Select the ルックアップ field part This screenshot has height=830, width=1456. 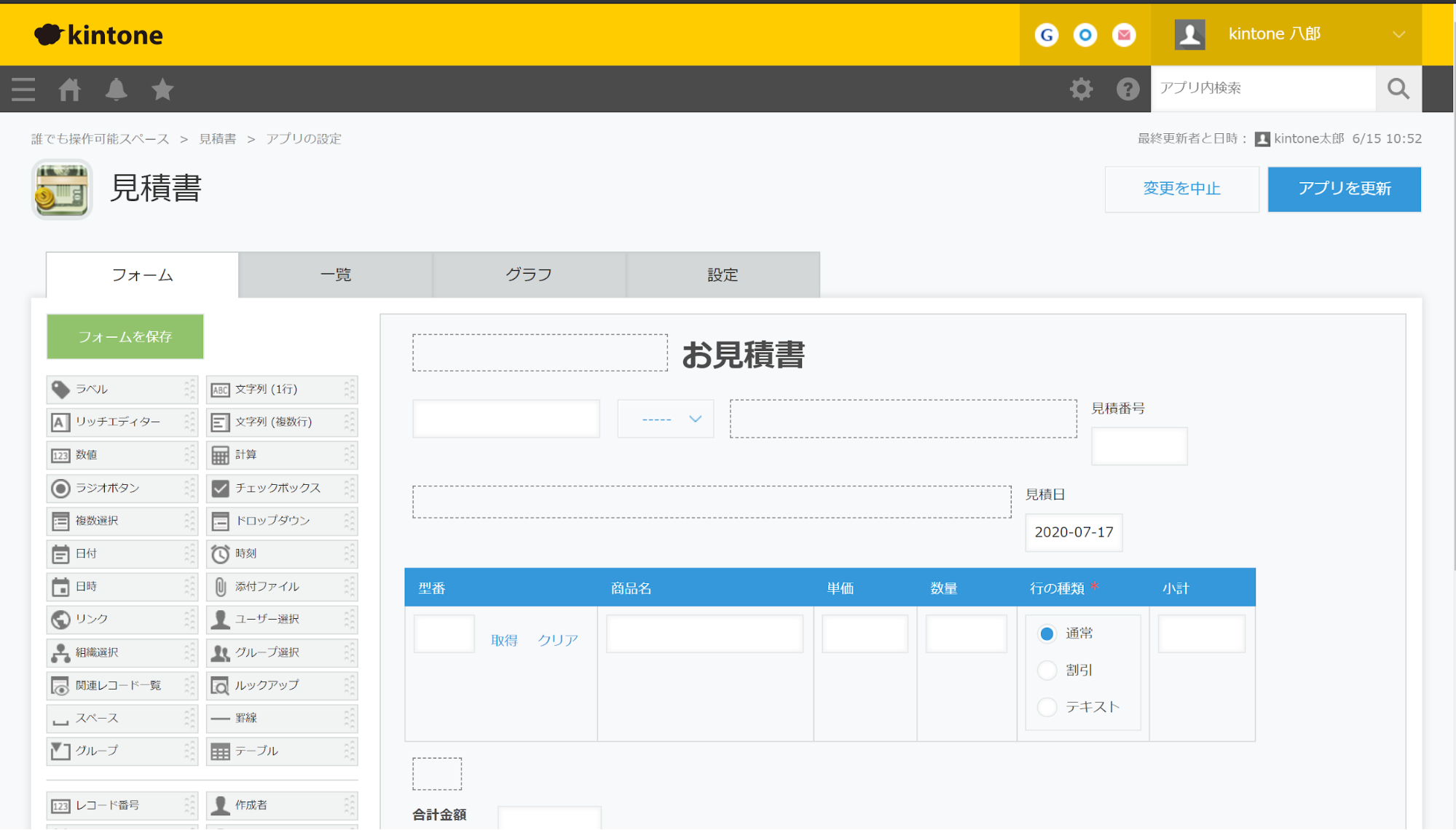pyautogui.click(x=282, y=685)
